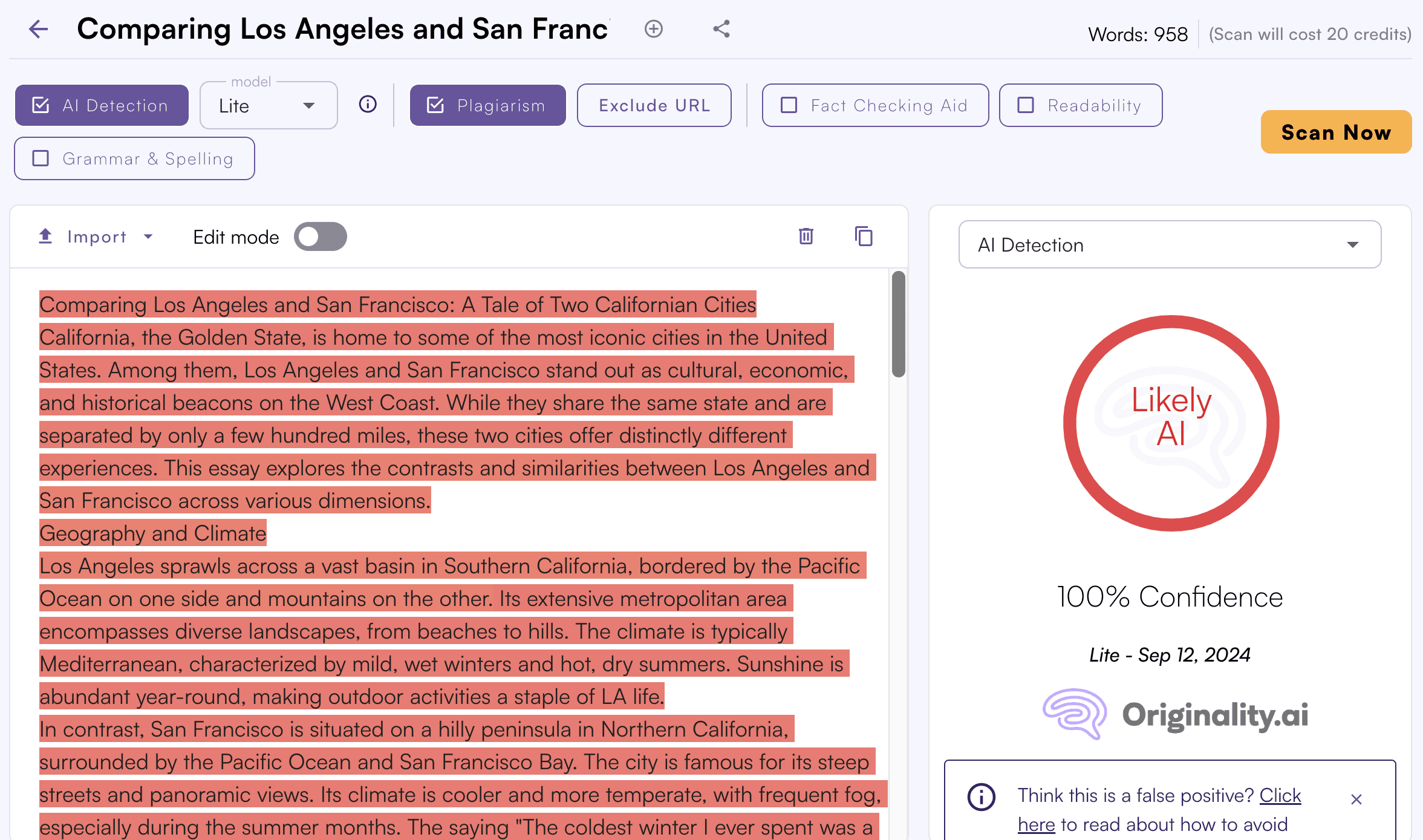The height and width of the screenshot is (840, 1423).
Task: Uncheck the AI Detection checkbox
Action: pyautogui.click(x=41, y=105)
